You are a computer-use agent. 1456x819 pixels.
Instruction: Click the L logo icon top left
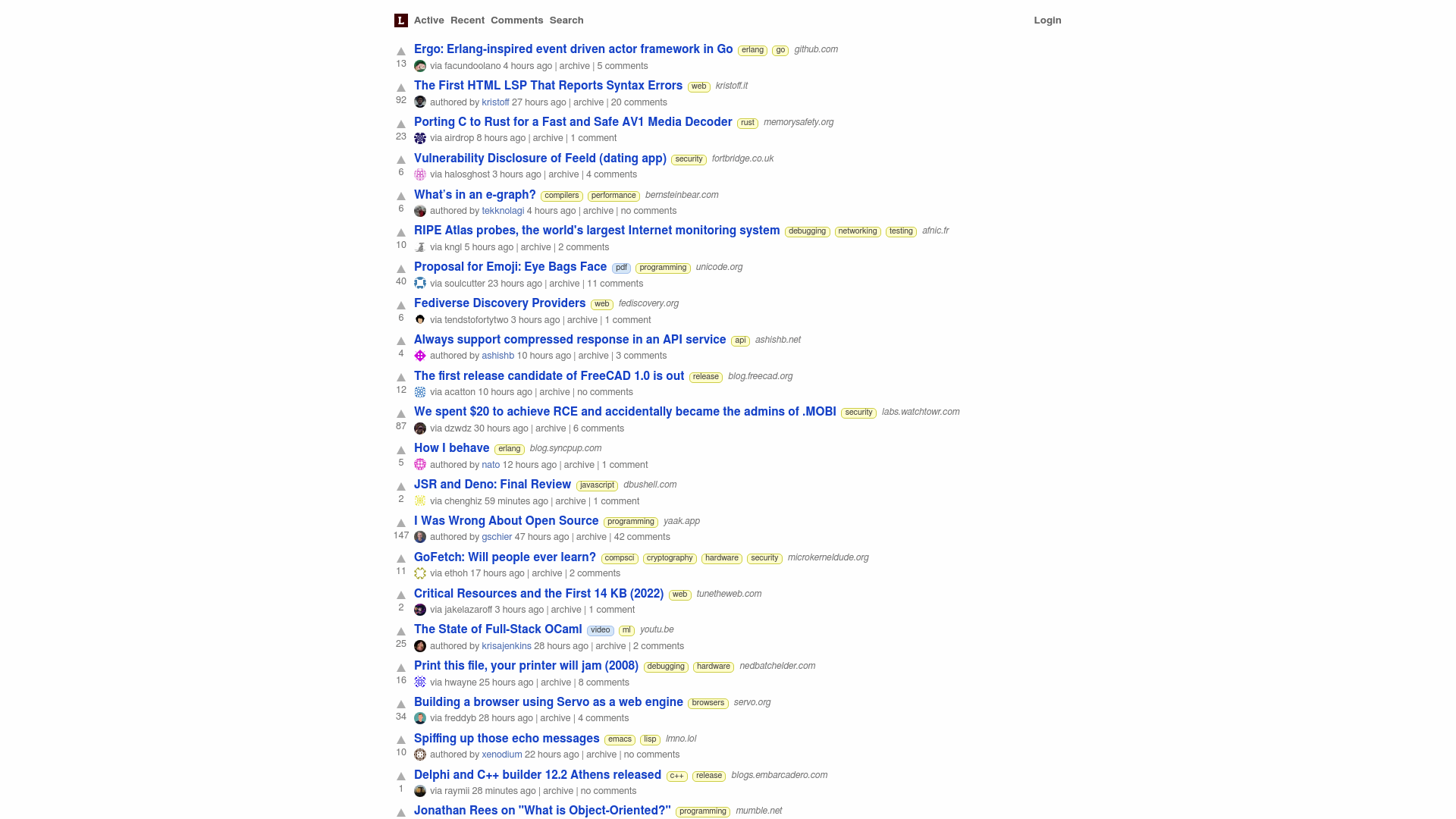point(400,20)
